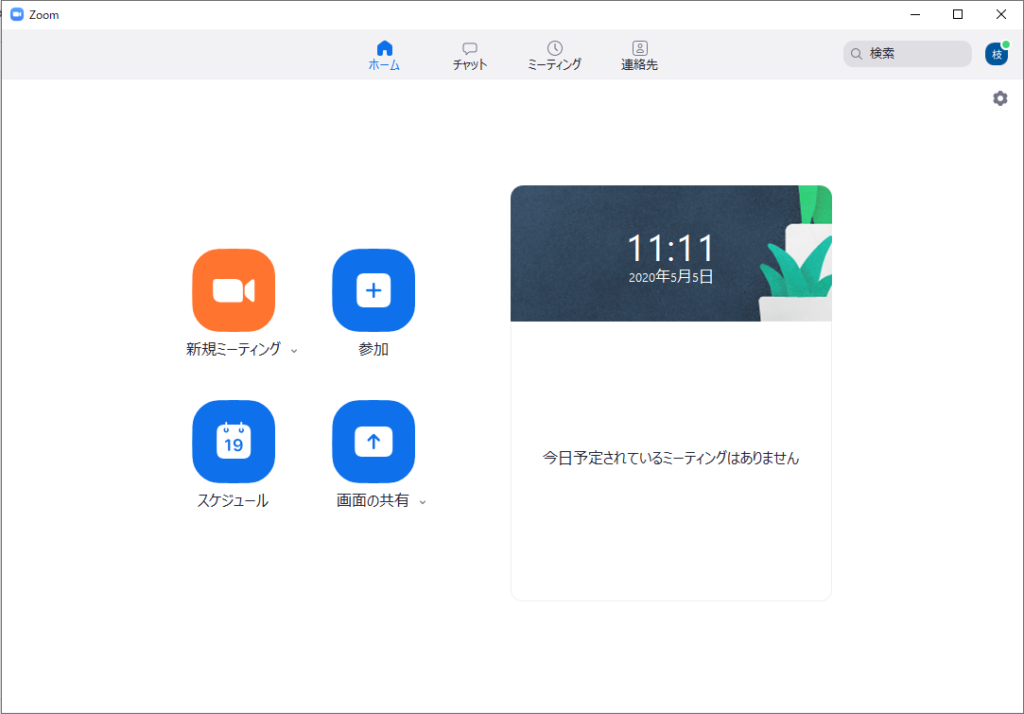This screenshot has height=714, width=1024.
Task: Close the Zoom window
Action: (1000, 14)
